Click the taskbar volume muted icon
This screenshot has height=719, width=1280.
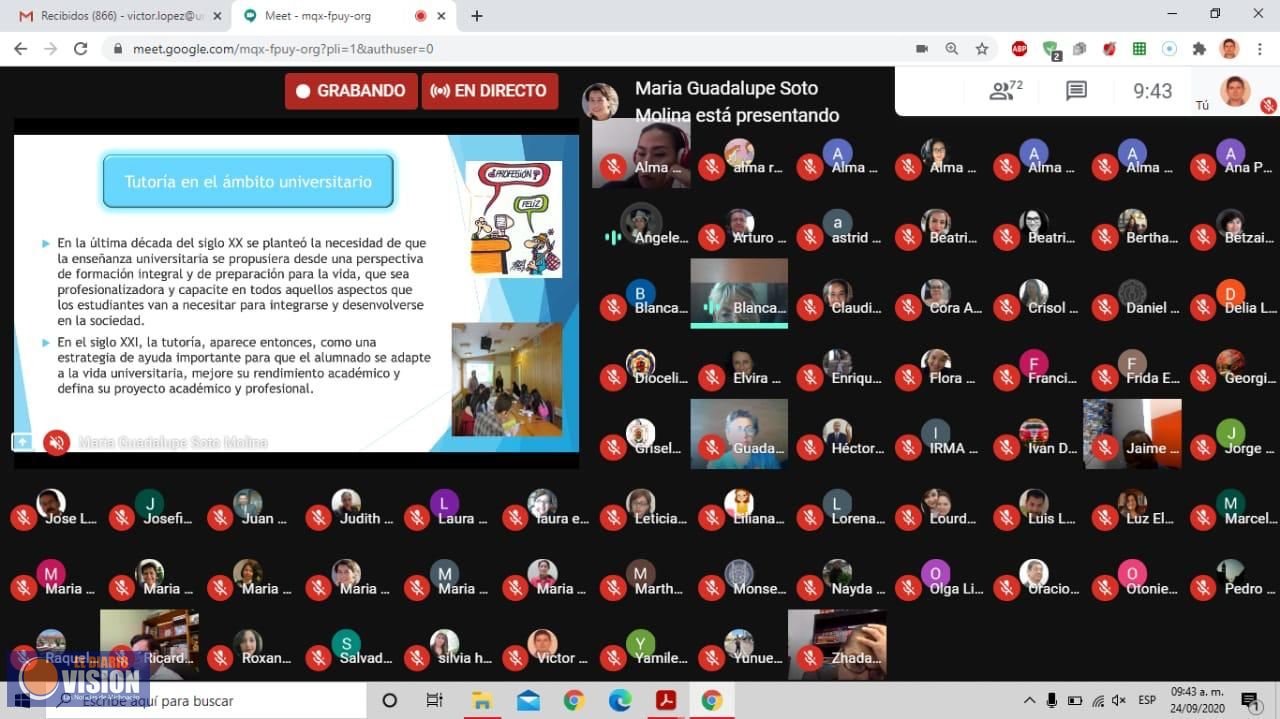click(x=1119, y=700)
